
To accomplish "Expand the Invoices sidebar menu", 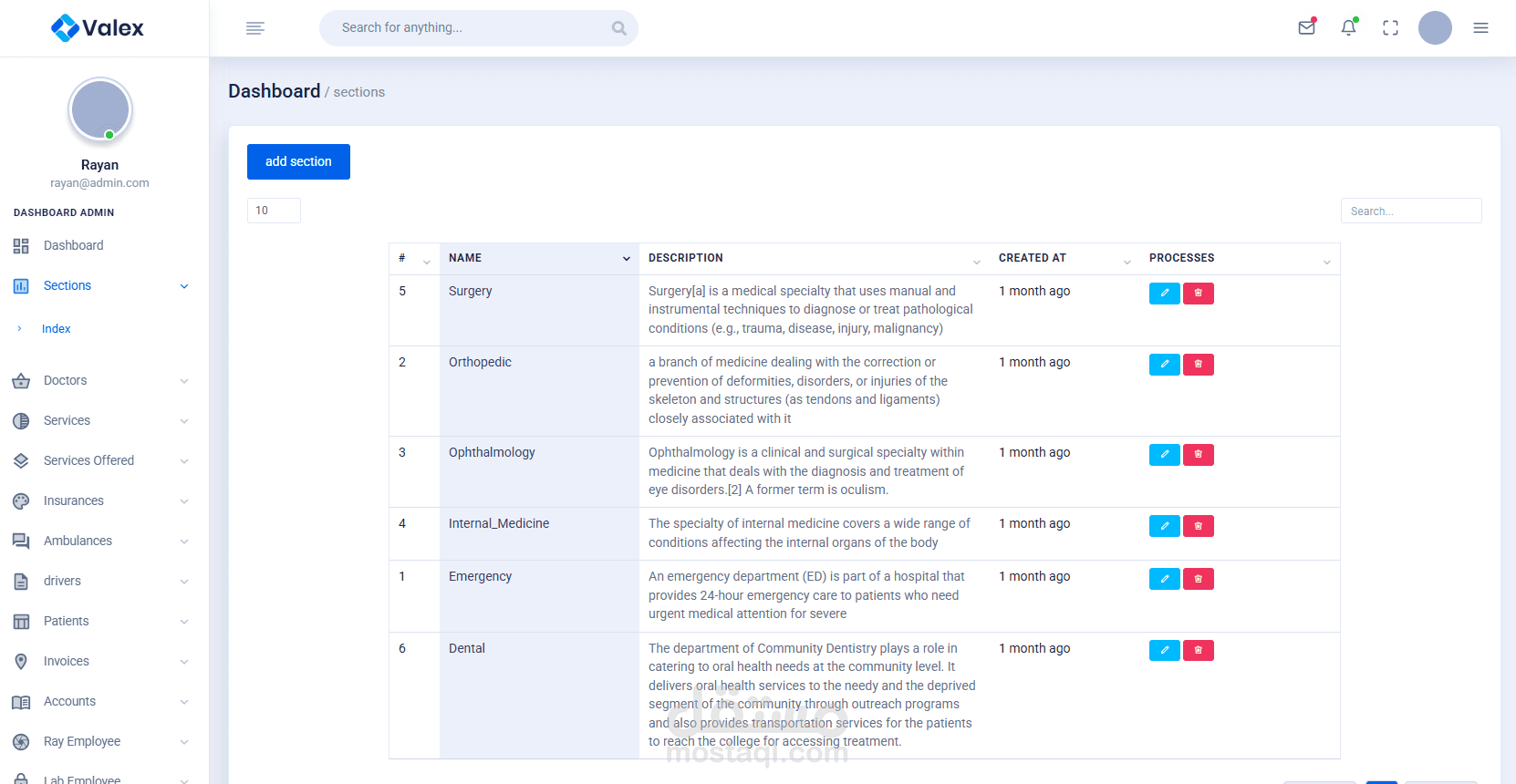I will click(x=100, y=661).
